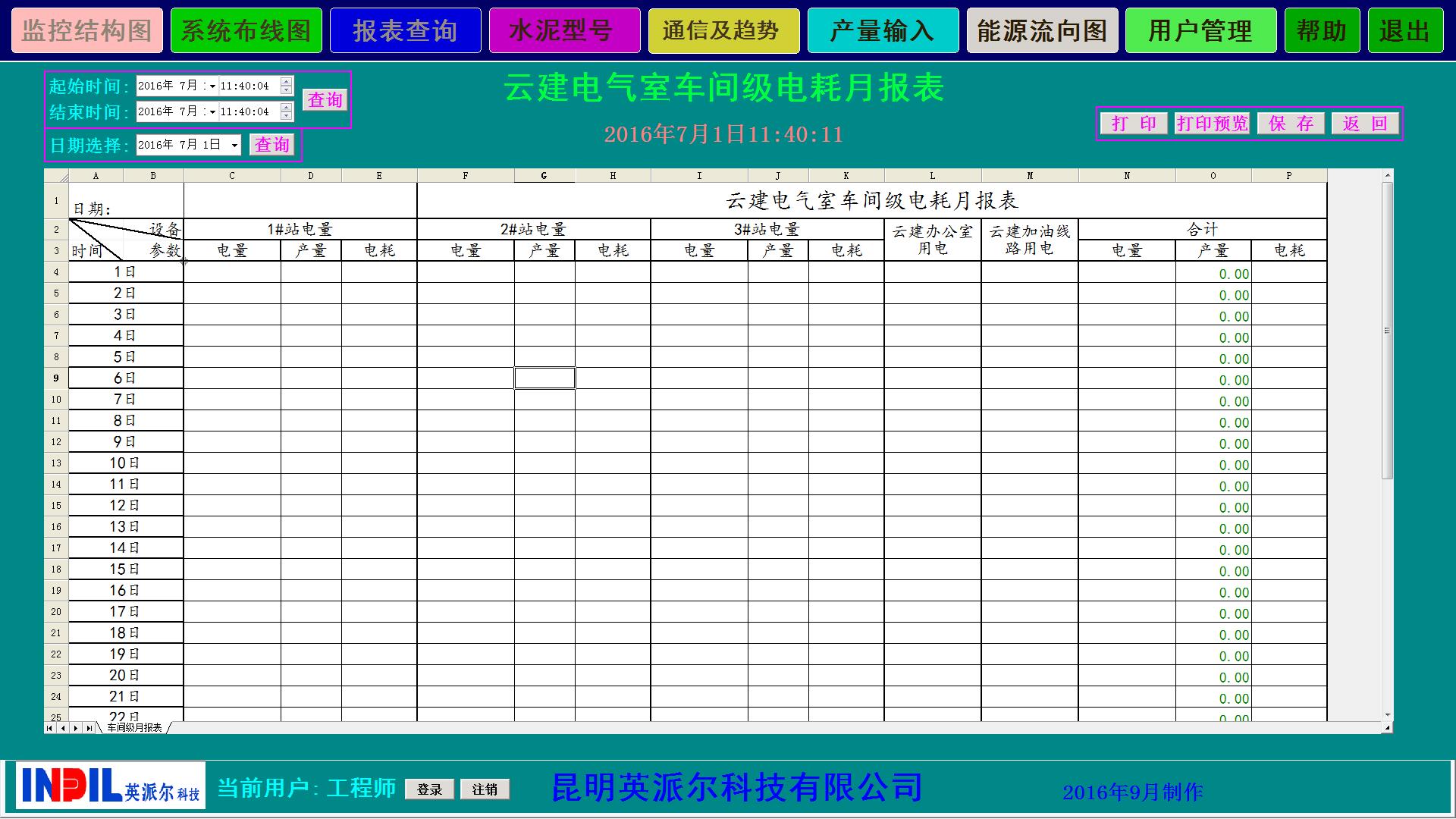The height and width of the screenshot is (819, 1456).
Task: Click the next sheet navigation arrow
Action: coord(76,728)
